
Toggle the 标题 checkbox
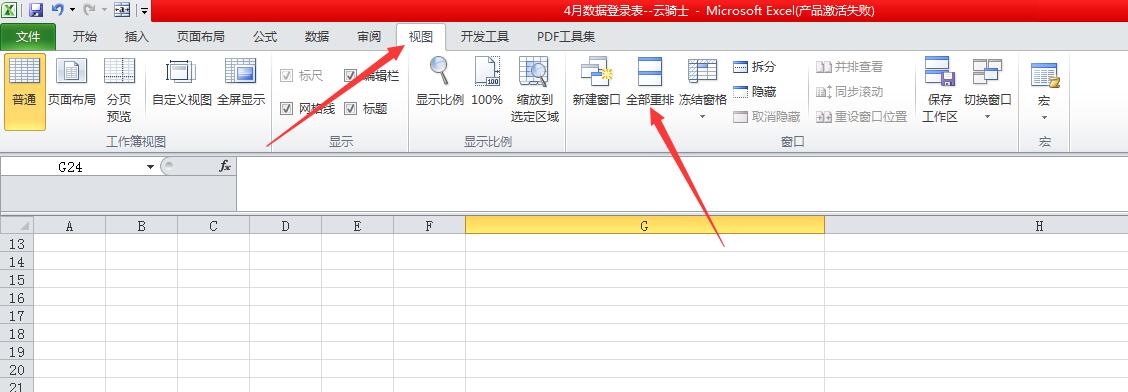(351, 109)
